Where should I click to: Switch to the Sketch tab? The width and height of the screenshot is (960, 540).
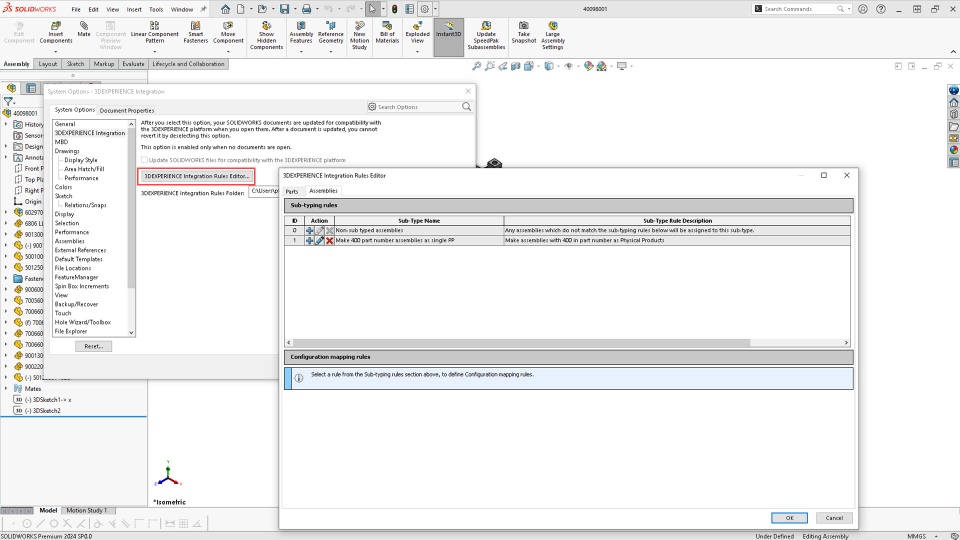click(x=75, y=64)
